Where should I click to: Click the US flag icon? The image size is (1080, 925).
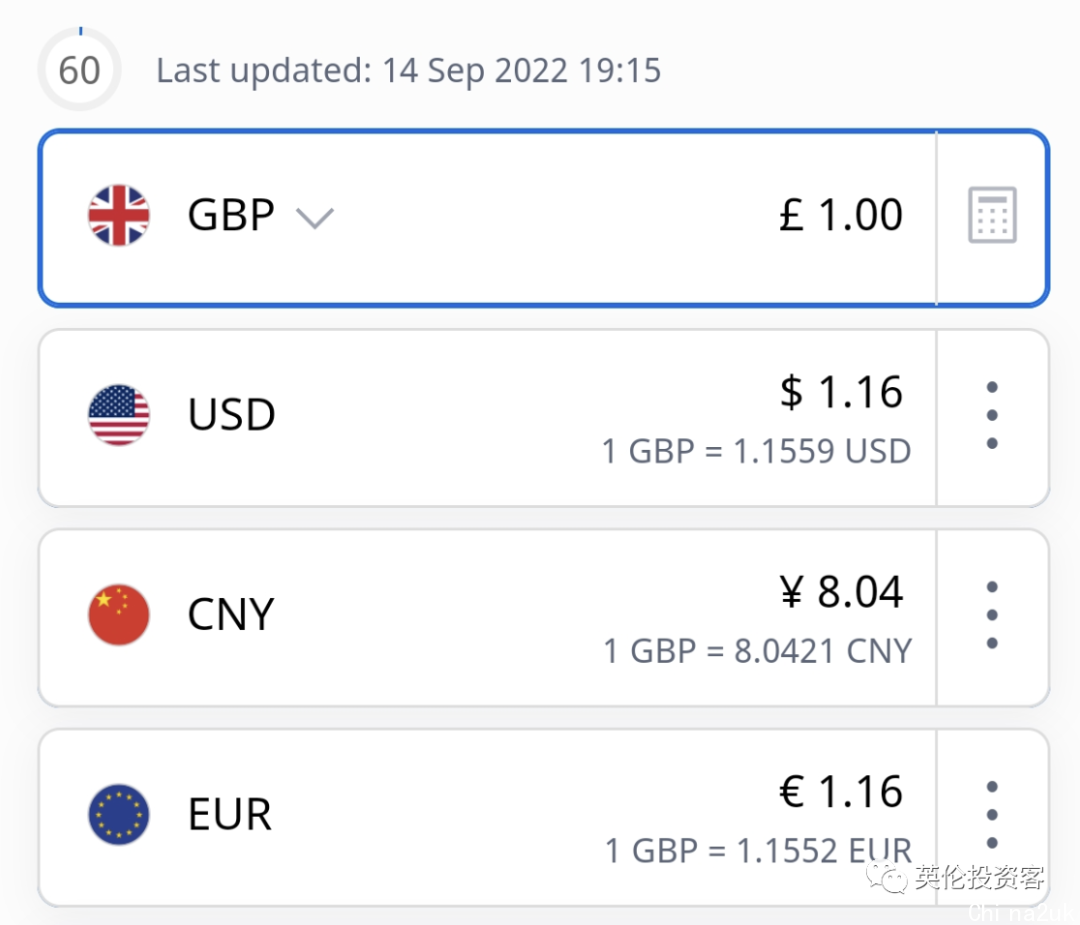coord(118,415)
